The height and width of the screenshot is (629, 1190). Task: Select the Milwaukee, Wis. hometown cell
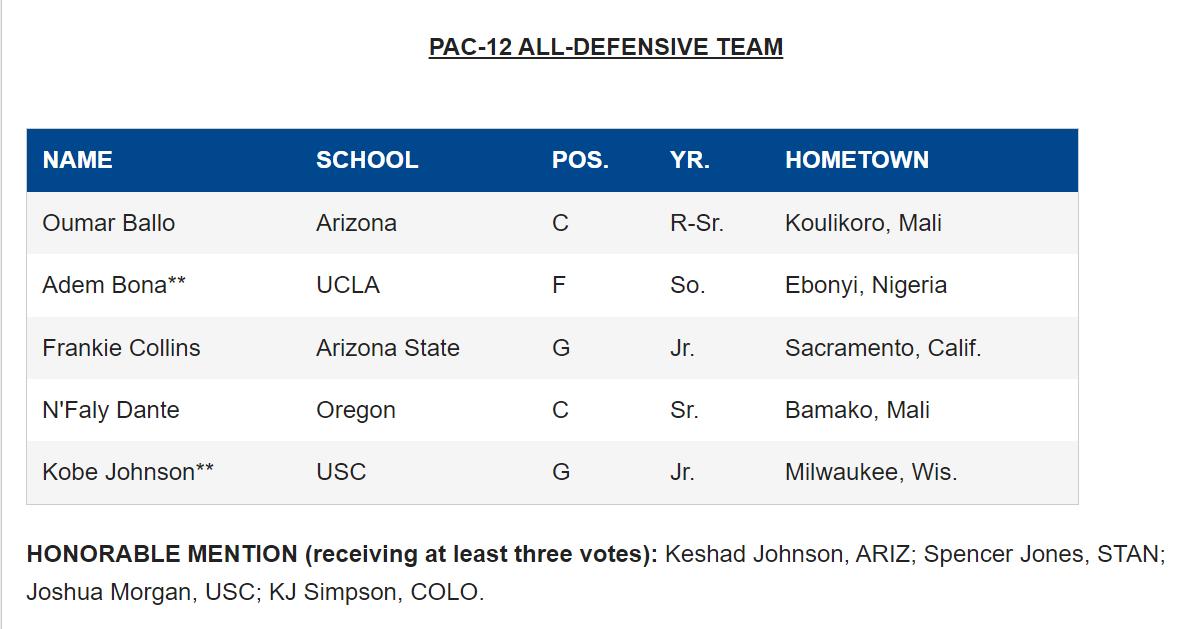coord(871,472)
